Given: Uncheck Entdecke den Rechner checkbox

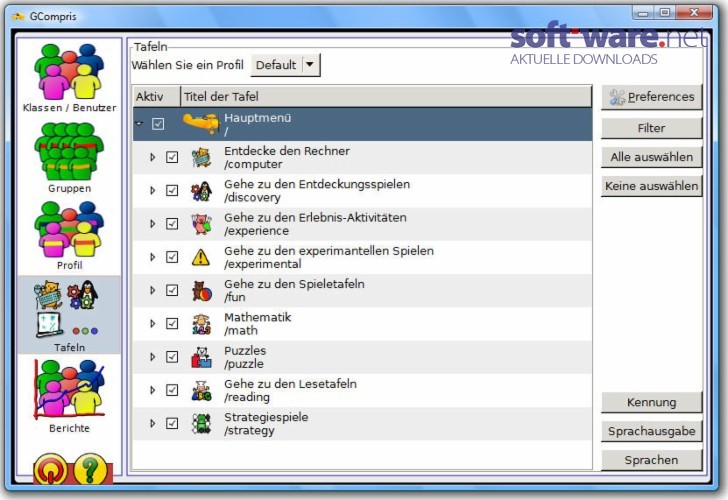Looking at the screenshot, I should (172, 157).
